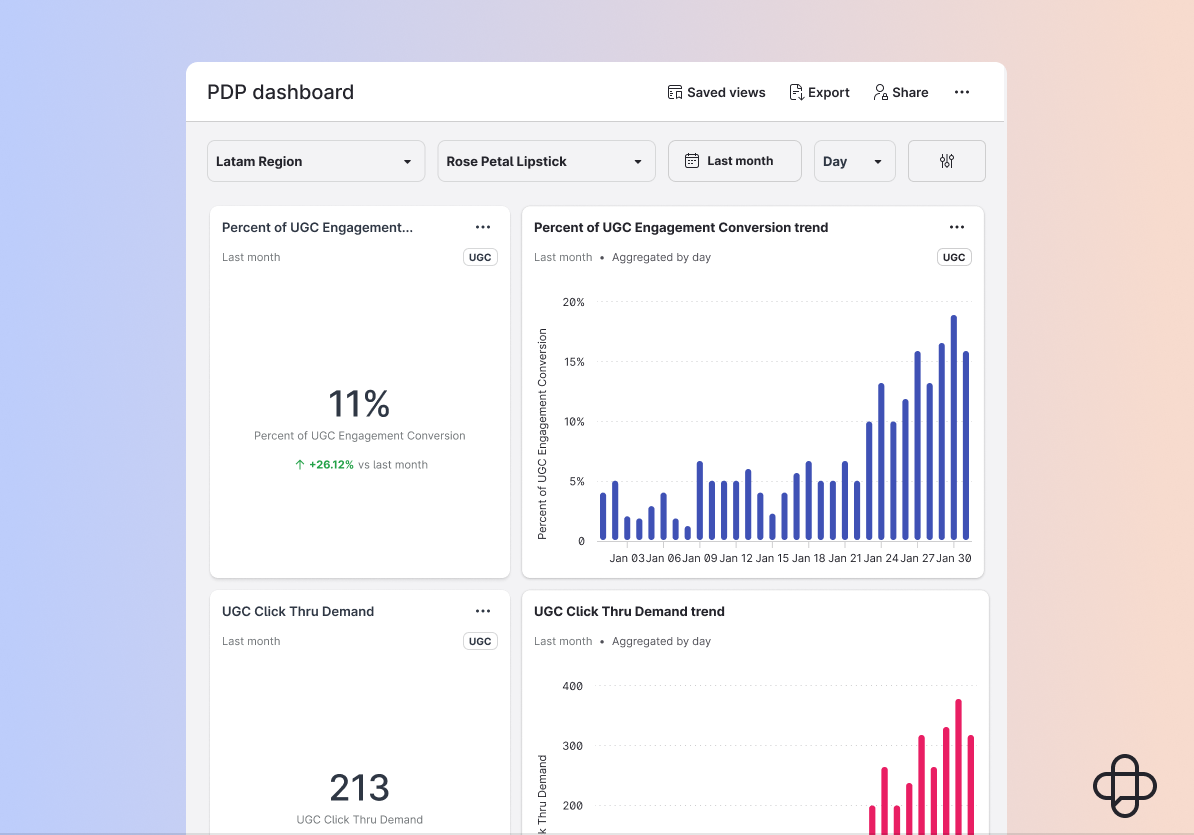Expand the Rose Petal Lipstick dropdown
Viewport: 1194px width, 835px height.
546,161
